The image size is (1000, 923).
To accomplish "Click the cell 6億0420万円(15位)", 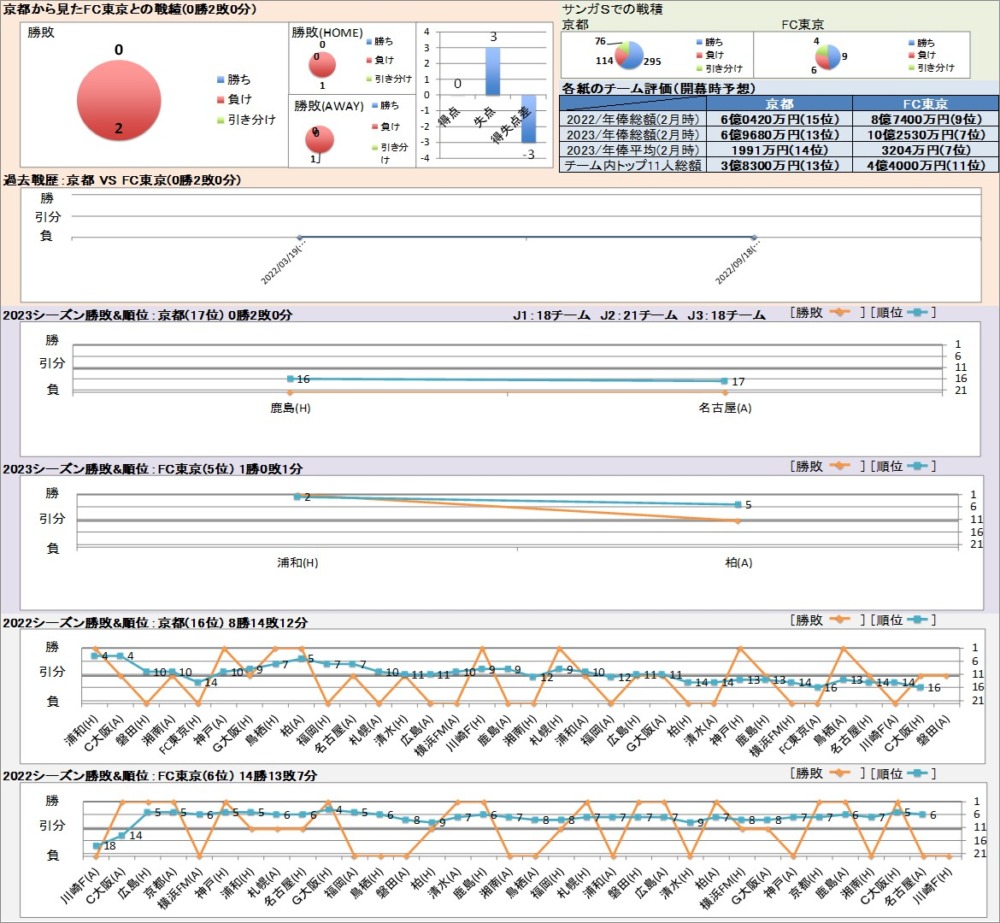I will tap(779, 119).
